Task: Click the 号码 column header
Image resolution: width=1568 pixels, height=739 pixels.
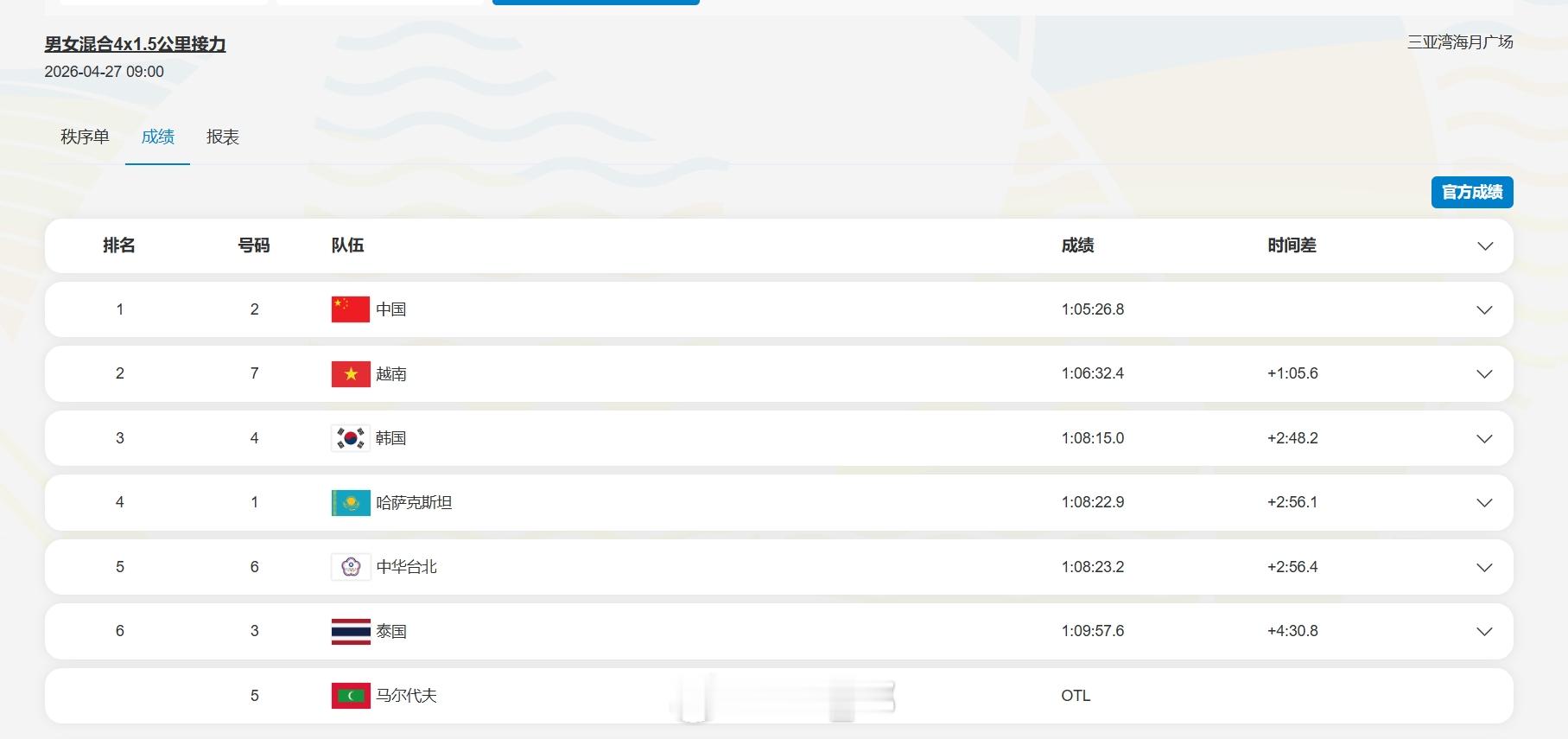Action: (x=254, y=245)
